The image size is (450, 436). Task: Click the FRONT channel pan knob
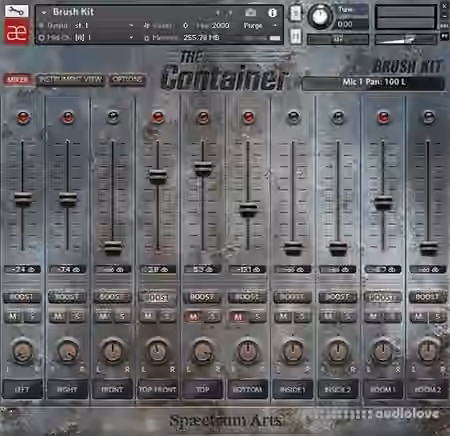113,351
